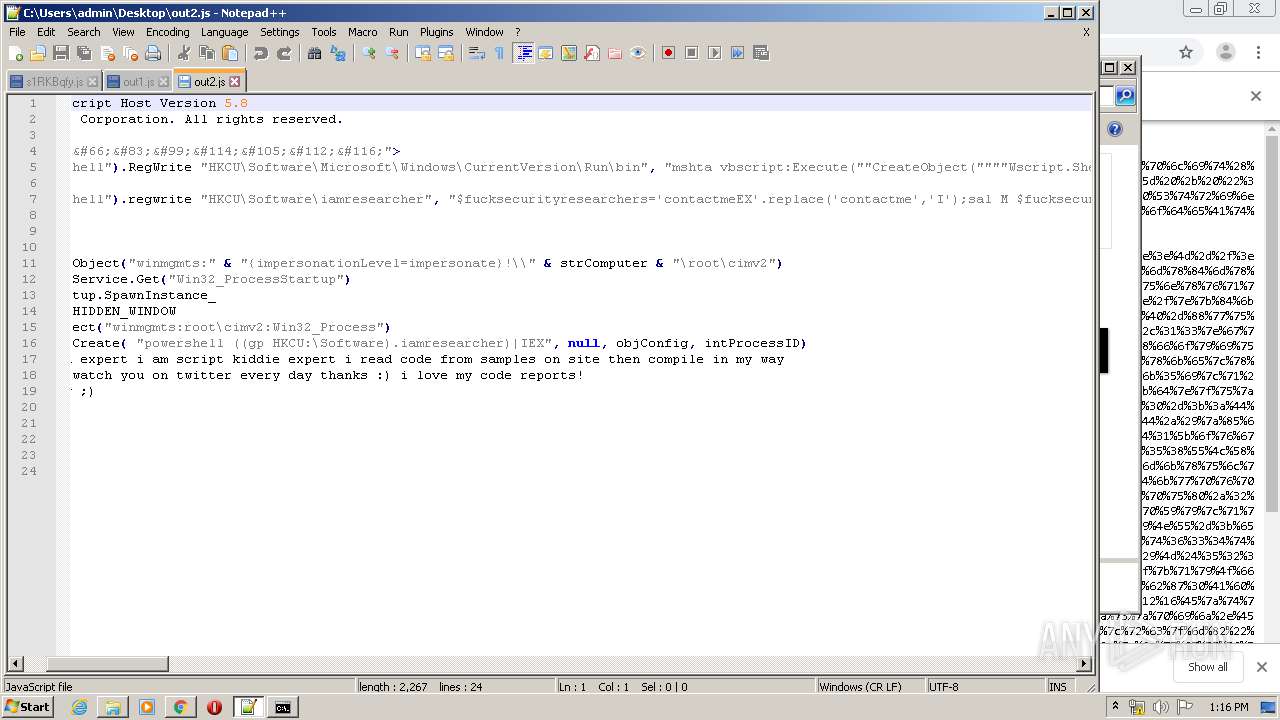Create a new file in Notepad++
The width and height of the screenshot is (1280, 720).
(x=16, y=53)
